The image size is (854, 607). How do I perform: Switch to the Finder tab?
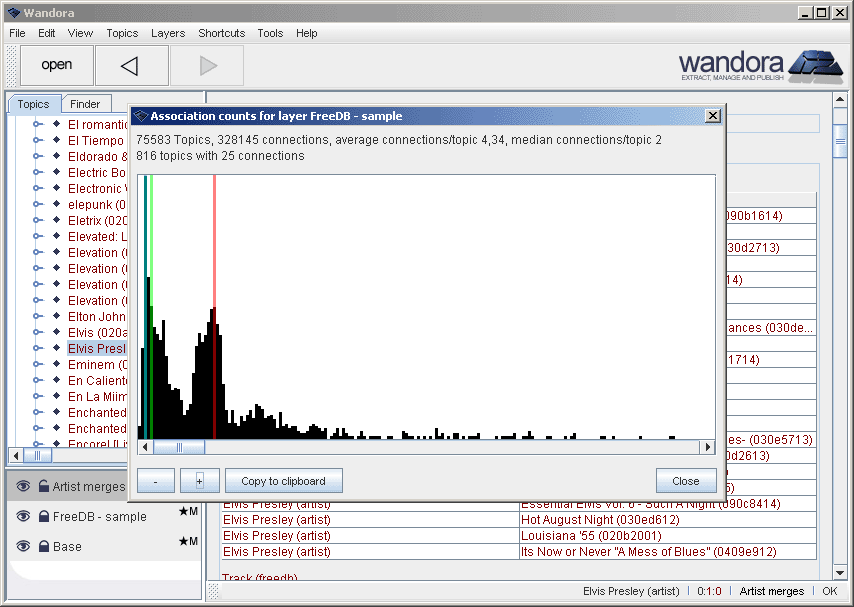click(x=85, y=104)
